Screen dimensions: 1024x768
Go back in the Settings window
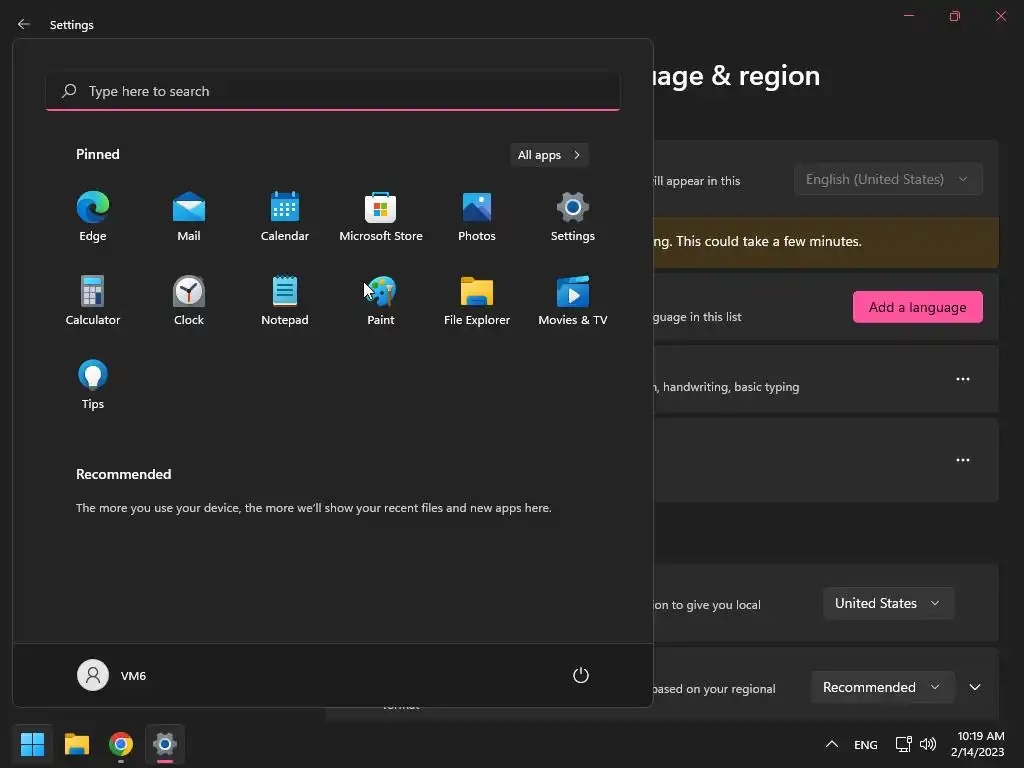click(x=24, y=24)
